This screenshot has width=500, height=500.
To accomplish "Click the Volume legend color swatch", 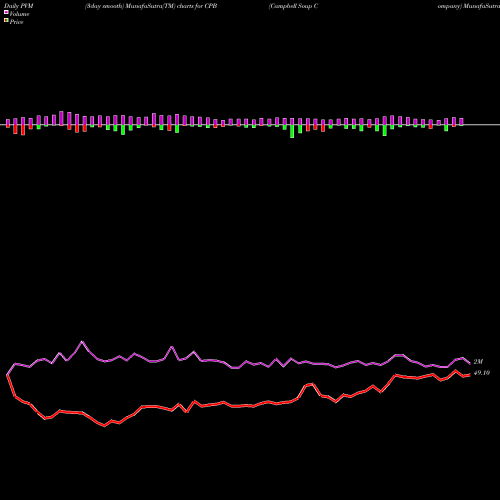I will point(6,12).
